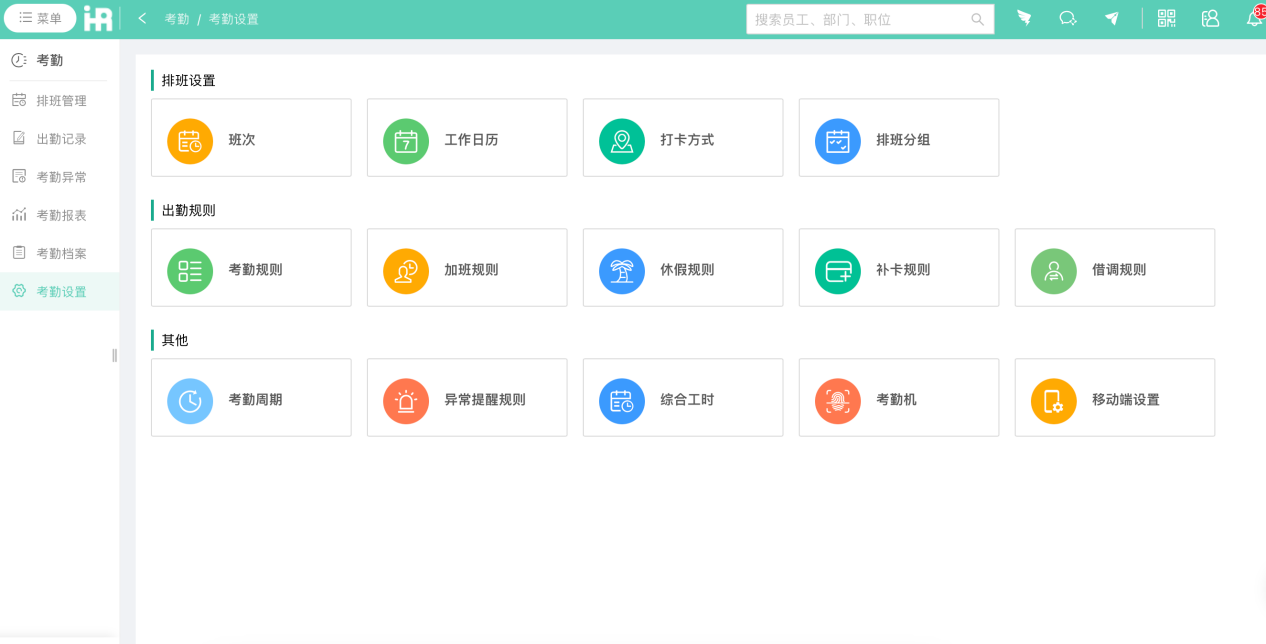Open the contacts address book icon
This screenshot has width=1266, height=644.
coord(1210,17)
